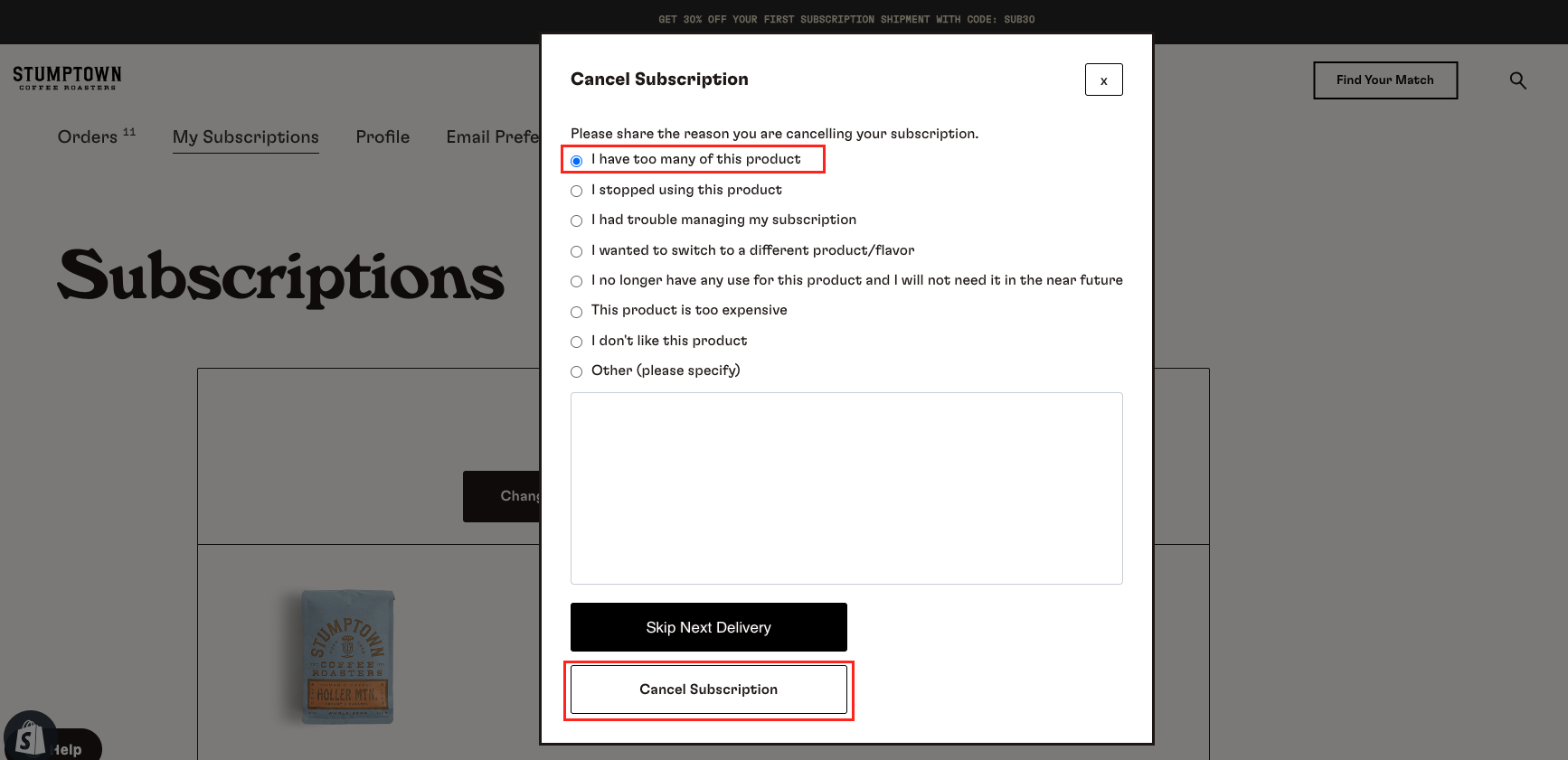1568x760 pixels.
Task: Click the Holler Mtn coffee bag image
Action: (x=347, y=657)
